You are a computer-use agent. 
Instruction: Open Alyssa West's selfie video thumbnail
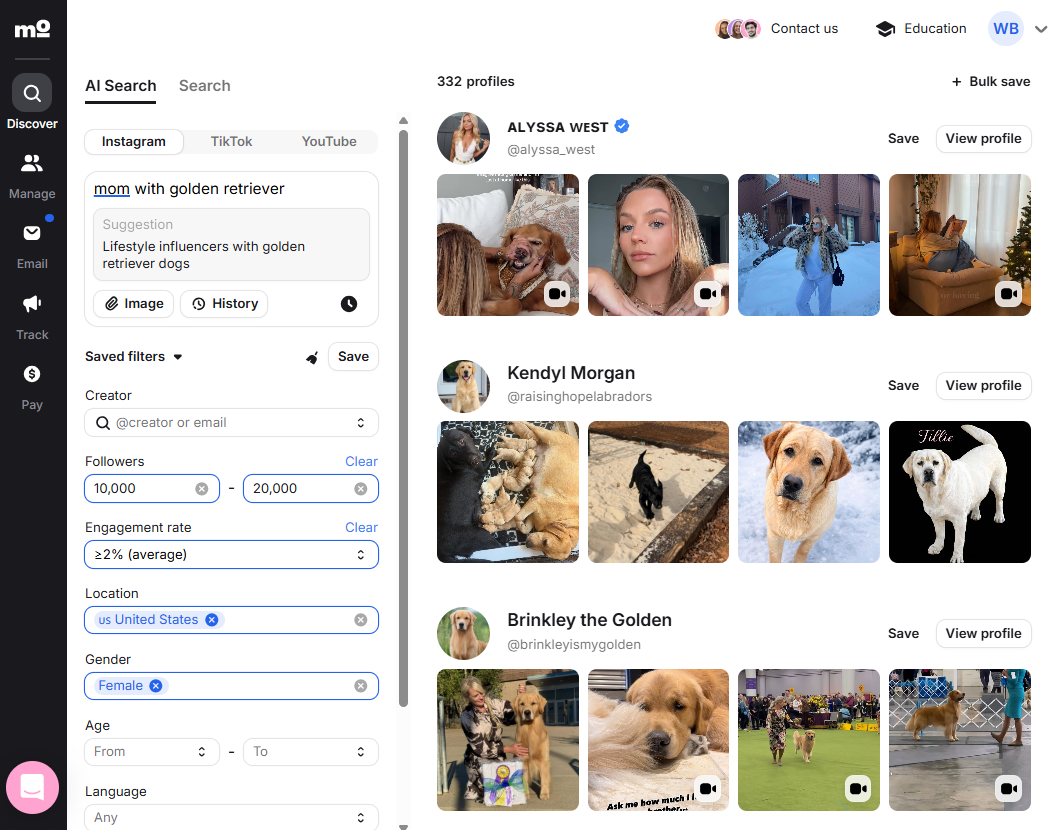(658, 245)
